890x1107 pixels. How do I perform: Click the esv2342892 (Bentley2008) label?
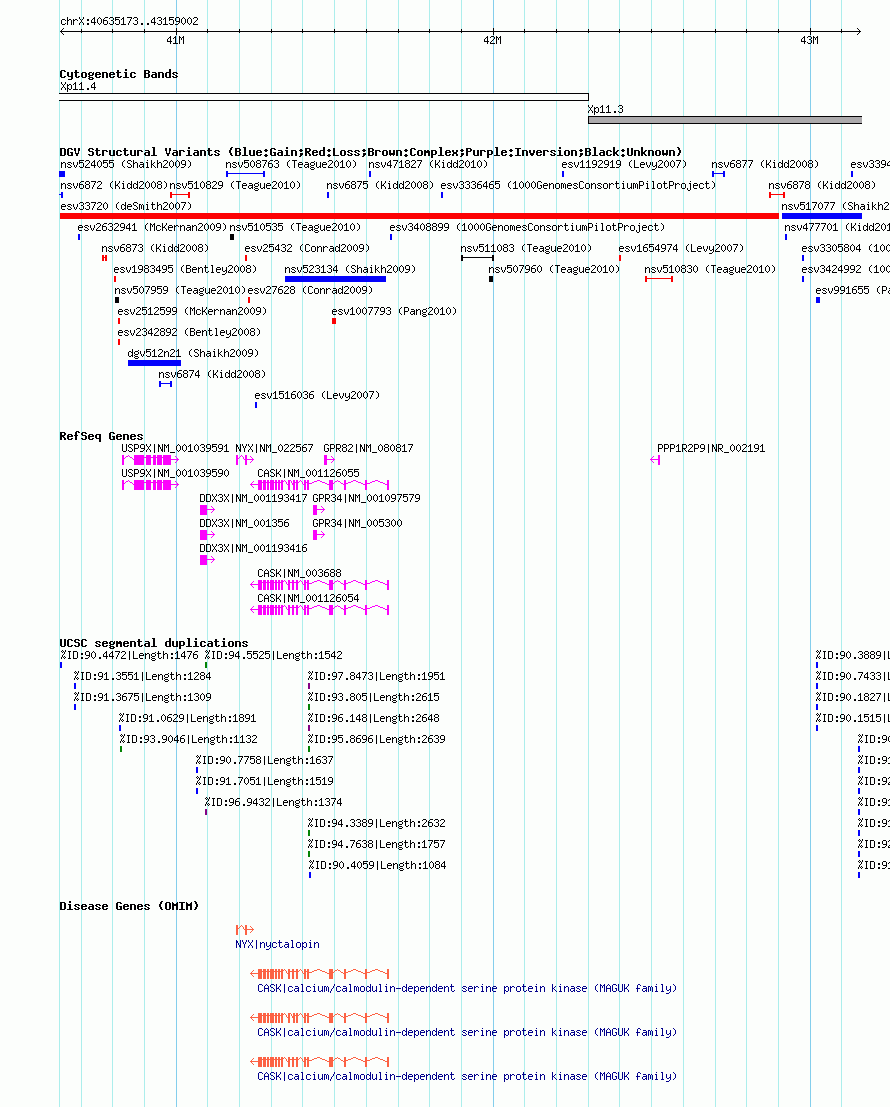[x=189, y=333]
